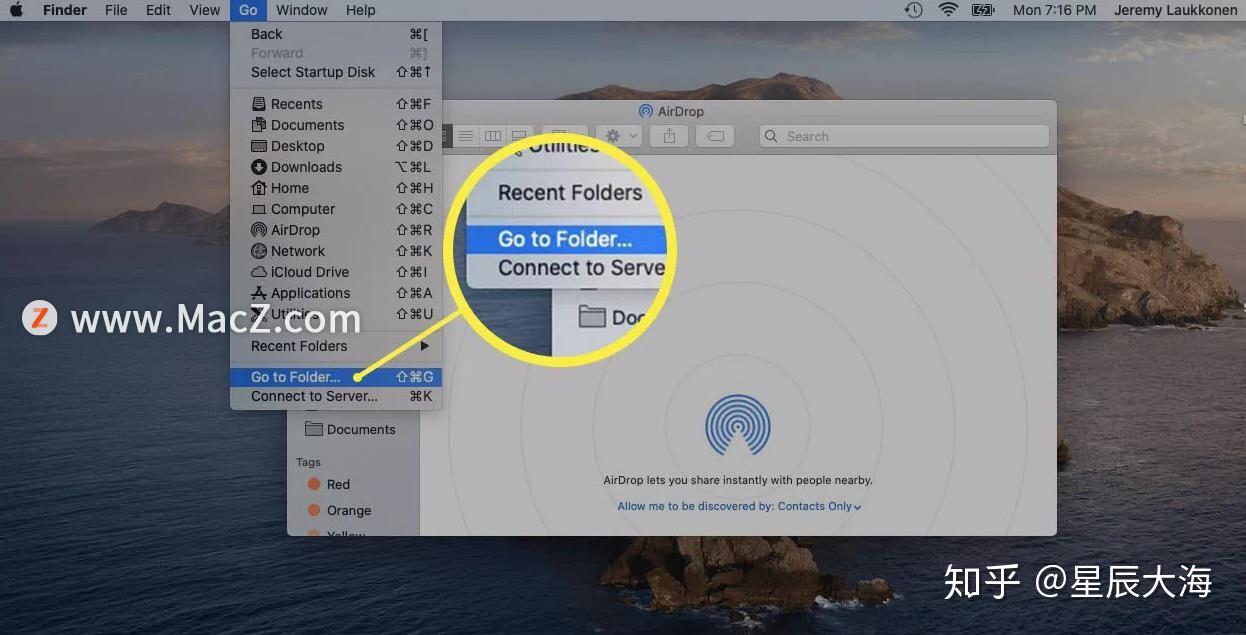This screenshot has width=1246, height=635.
Task: Switch Finder window to list view
Action: 466,136
